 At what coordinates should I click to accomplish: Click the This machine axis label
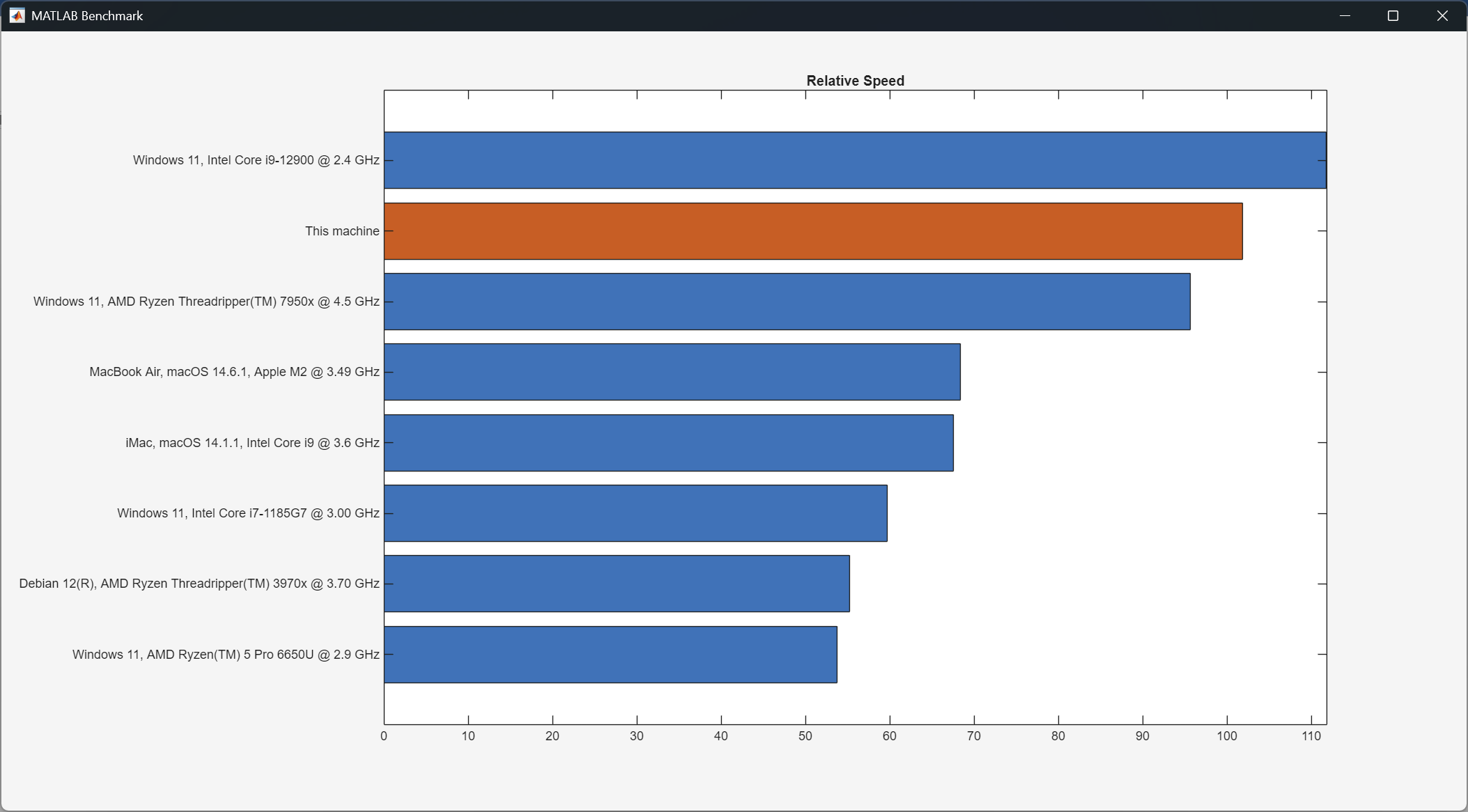click(342, 231)
